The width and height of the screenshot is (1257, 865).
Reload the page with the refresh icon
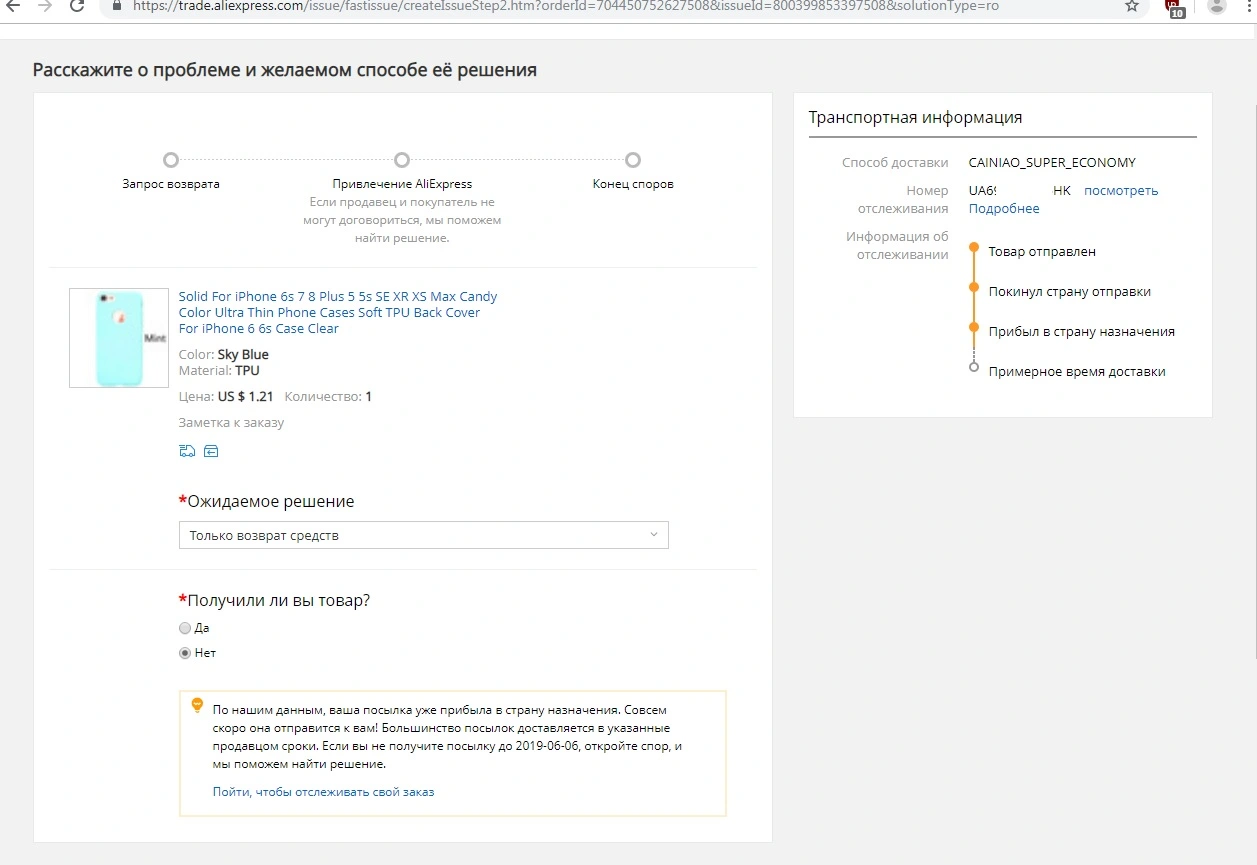[x=77, y=6]
